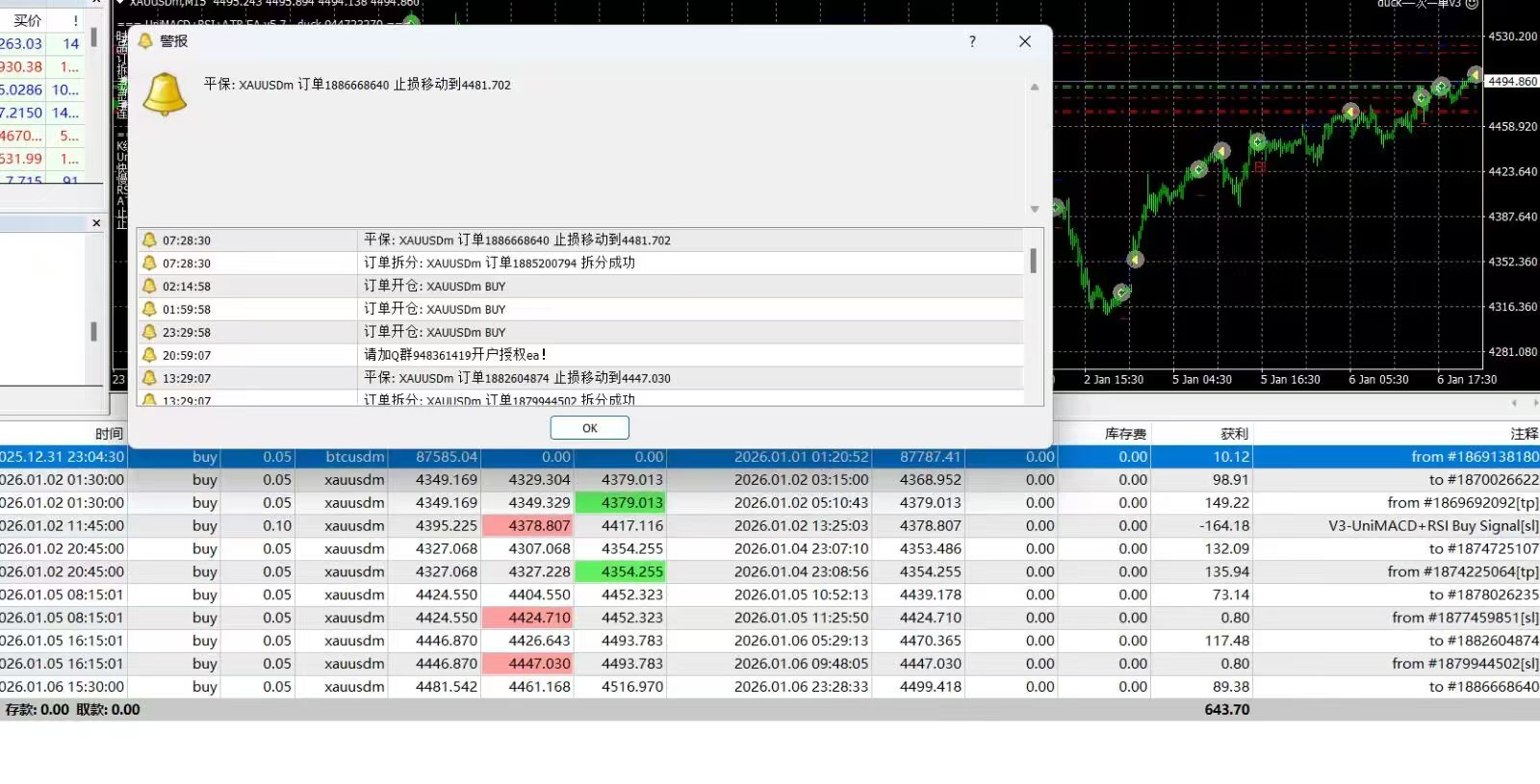Click the bell icon of the 13:29:07 平保 alert
1540x784 pixels.
[149, 378]
